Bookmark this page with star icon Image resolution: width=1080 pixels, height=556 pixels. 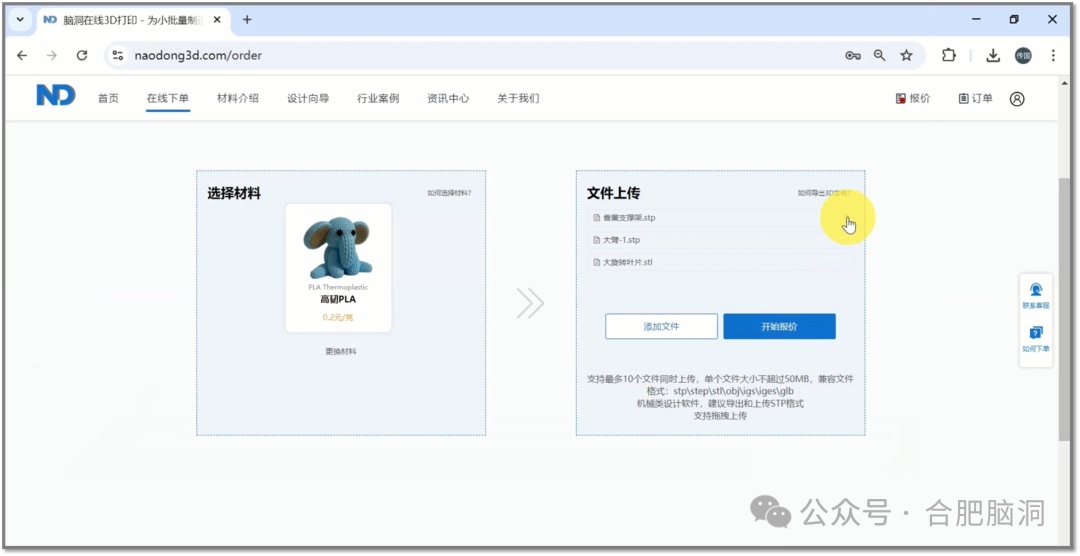click(x=906, y=56)
